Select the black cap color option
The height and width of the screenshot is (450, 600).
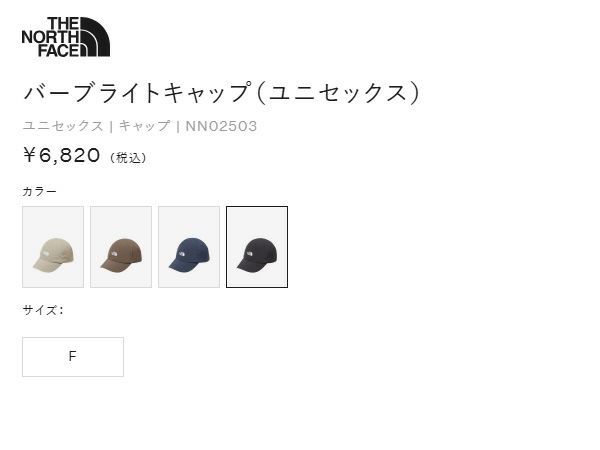(257, 247)
